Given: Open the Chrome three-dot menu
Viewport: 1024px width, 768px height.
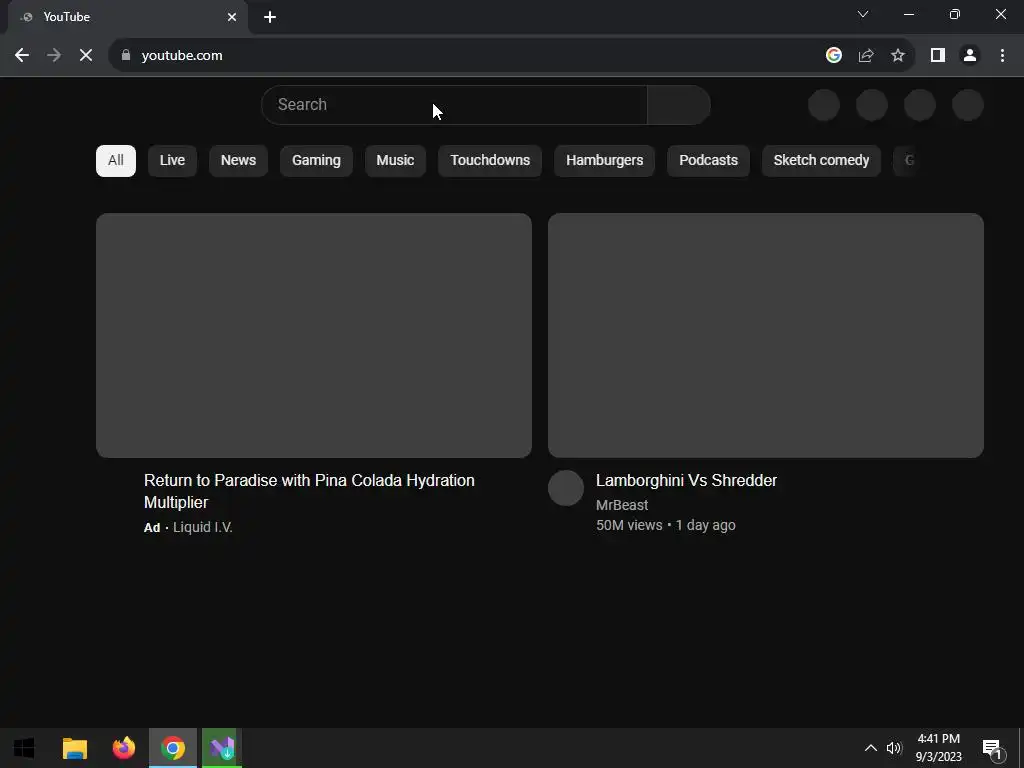Looking at the screenshot, I should [x=1002, y=56].
